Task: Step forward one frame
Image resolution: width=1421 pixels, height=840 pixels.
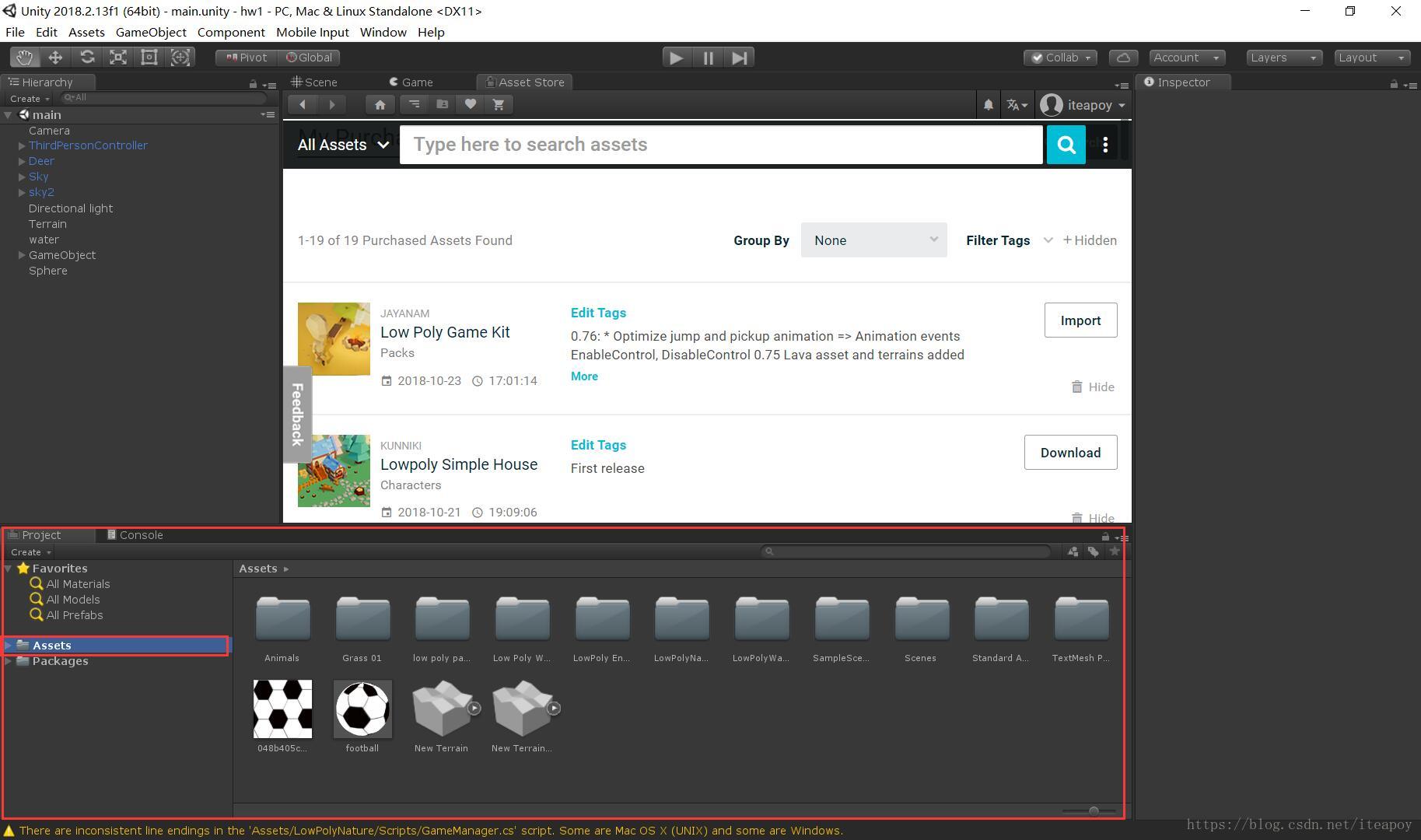Action: (739, 58)
